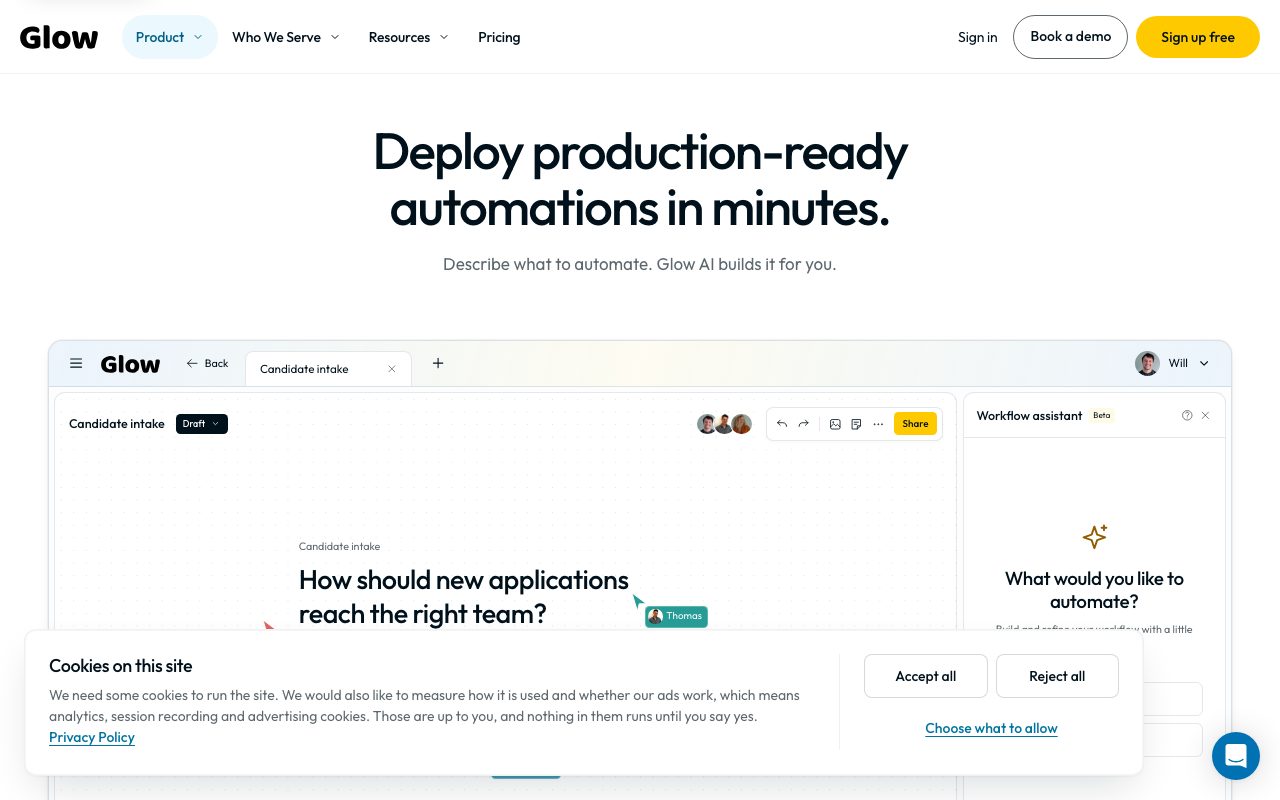Open the chat support widget
This screenshot has height=800, width=1280.
click(x=1236, y=756)
